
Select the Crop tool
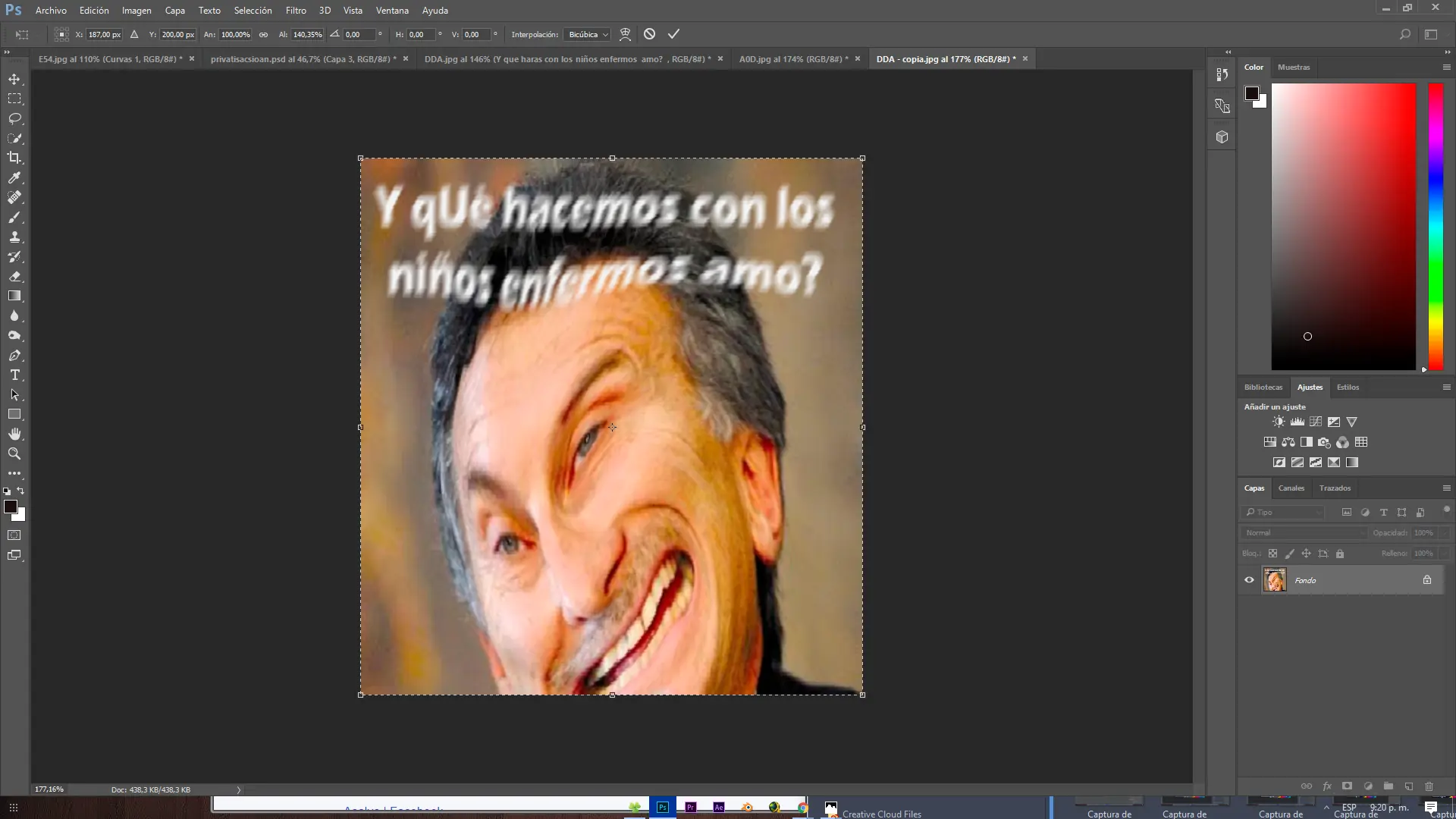point(14,158)
